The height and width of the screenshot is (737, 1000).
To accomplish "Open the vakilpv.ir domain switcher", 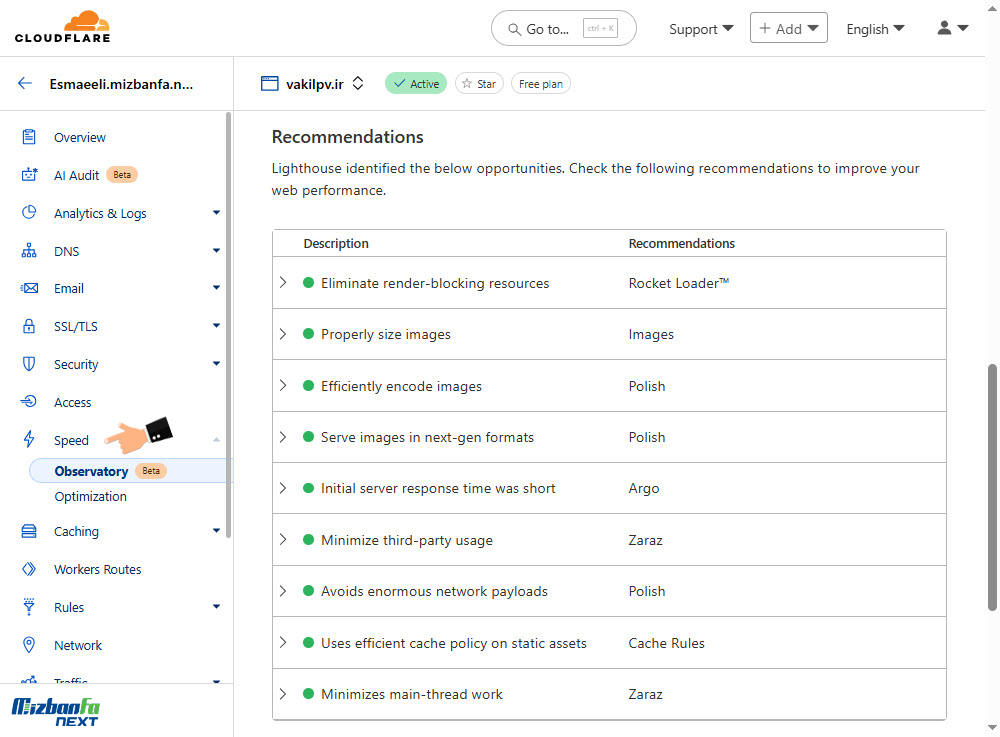I will pyautogui.click(x=358, y=84).
